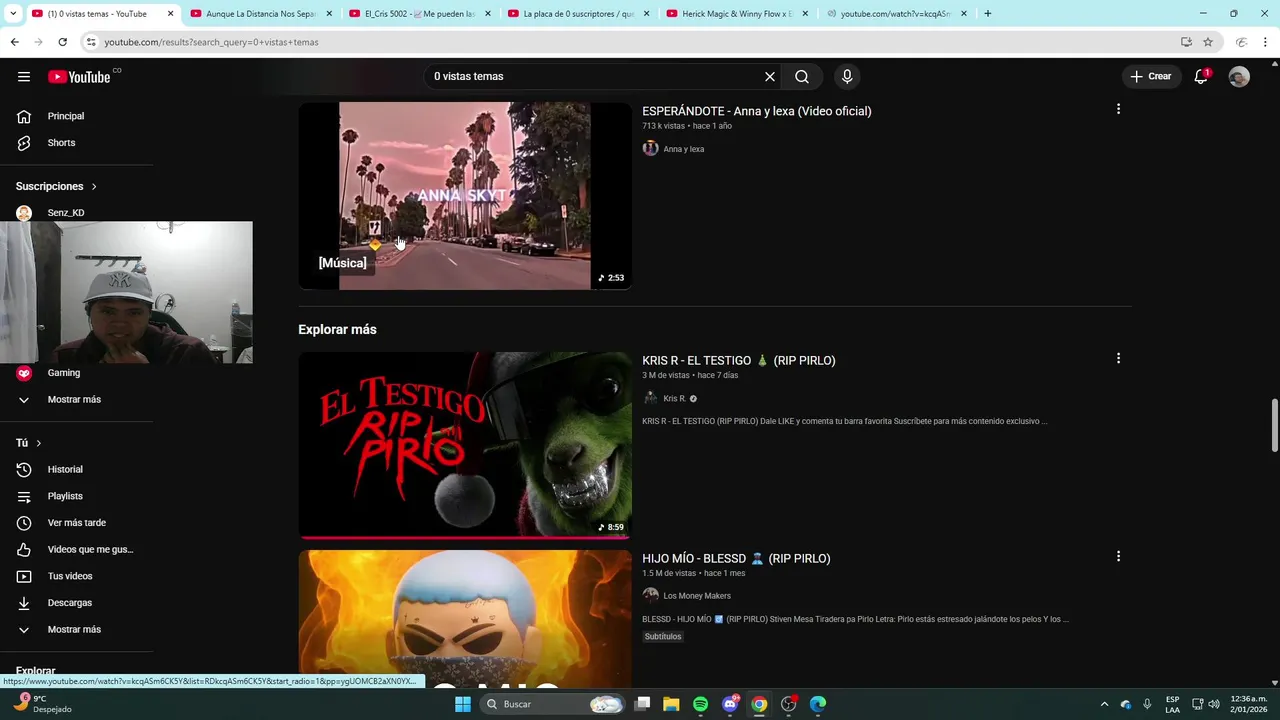The width and height of the screenshot is (1280, 720).
Task: Open the Windows Start menu
Action: tap(462, 704)
